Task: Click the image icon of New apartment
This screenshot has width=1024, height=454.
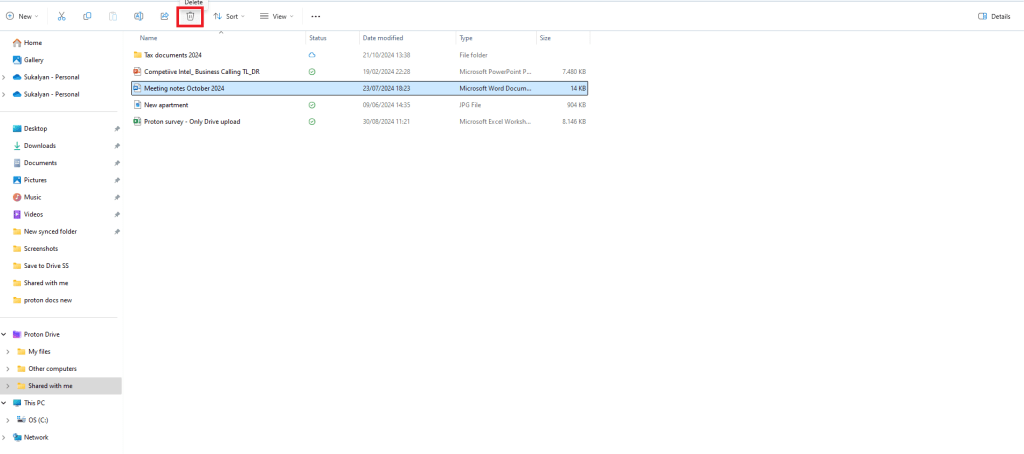Action: (137, 105)
